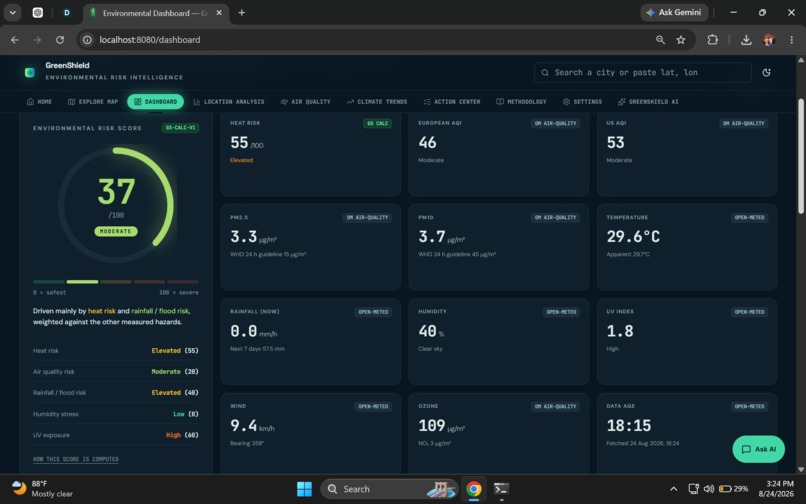Open the Explore Map tab
The height and width of the screenshot is (504, 806).
pos(93,102)
